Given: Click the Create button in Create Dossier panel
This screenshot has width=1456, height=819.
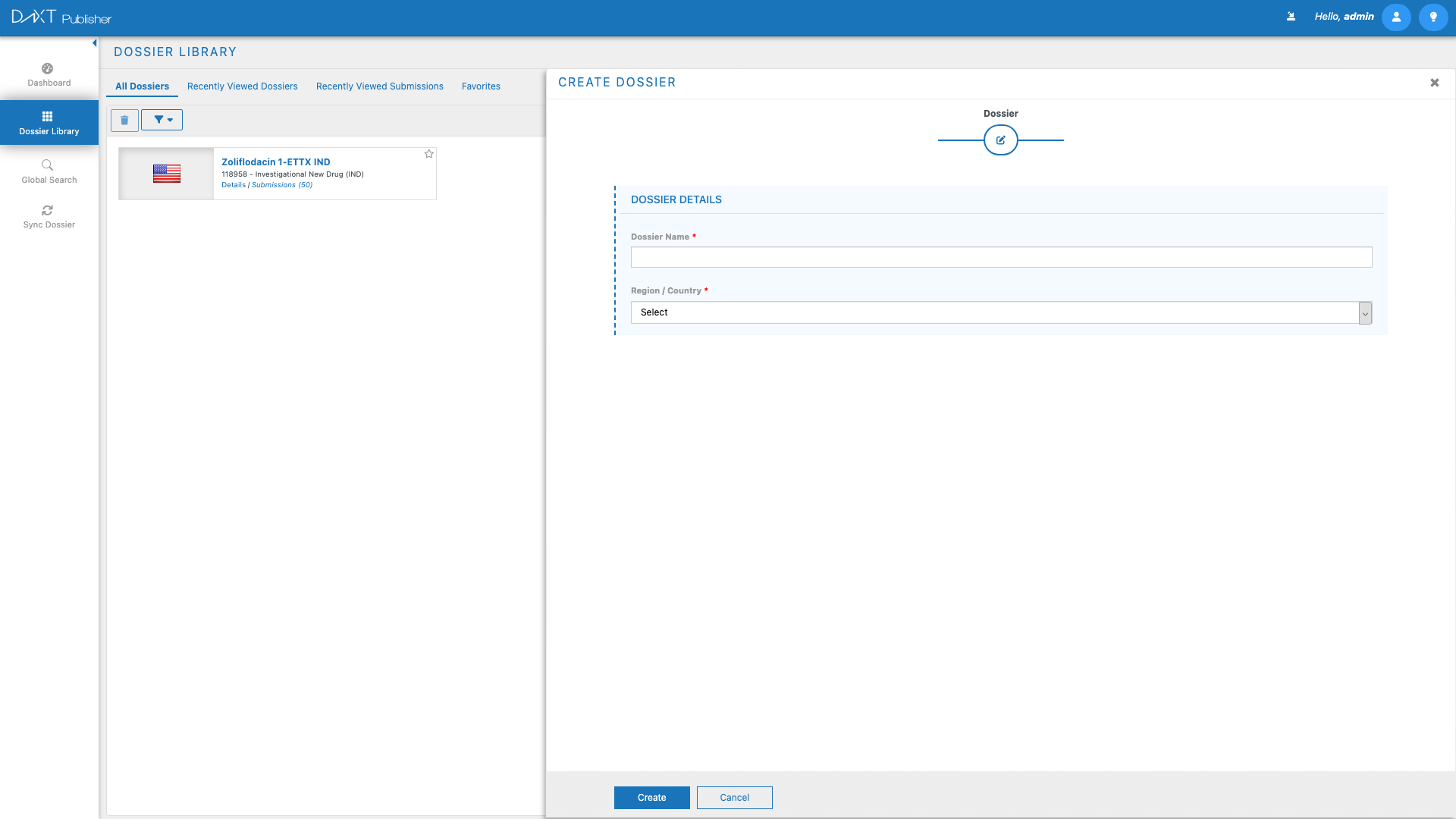Looking at the screenshot, I should [651, 797].
